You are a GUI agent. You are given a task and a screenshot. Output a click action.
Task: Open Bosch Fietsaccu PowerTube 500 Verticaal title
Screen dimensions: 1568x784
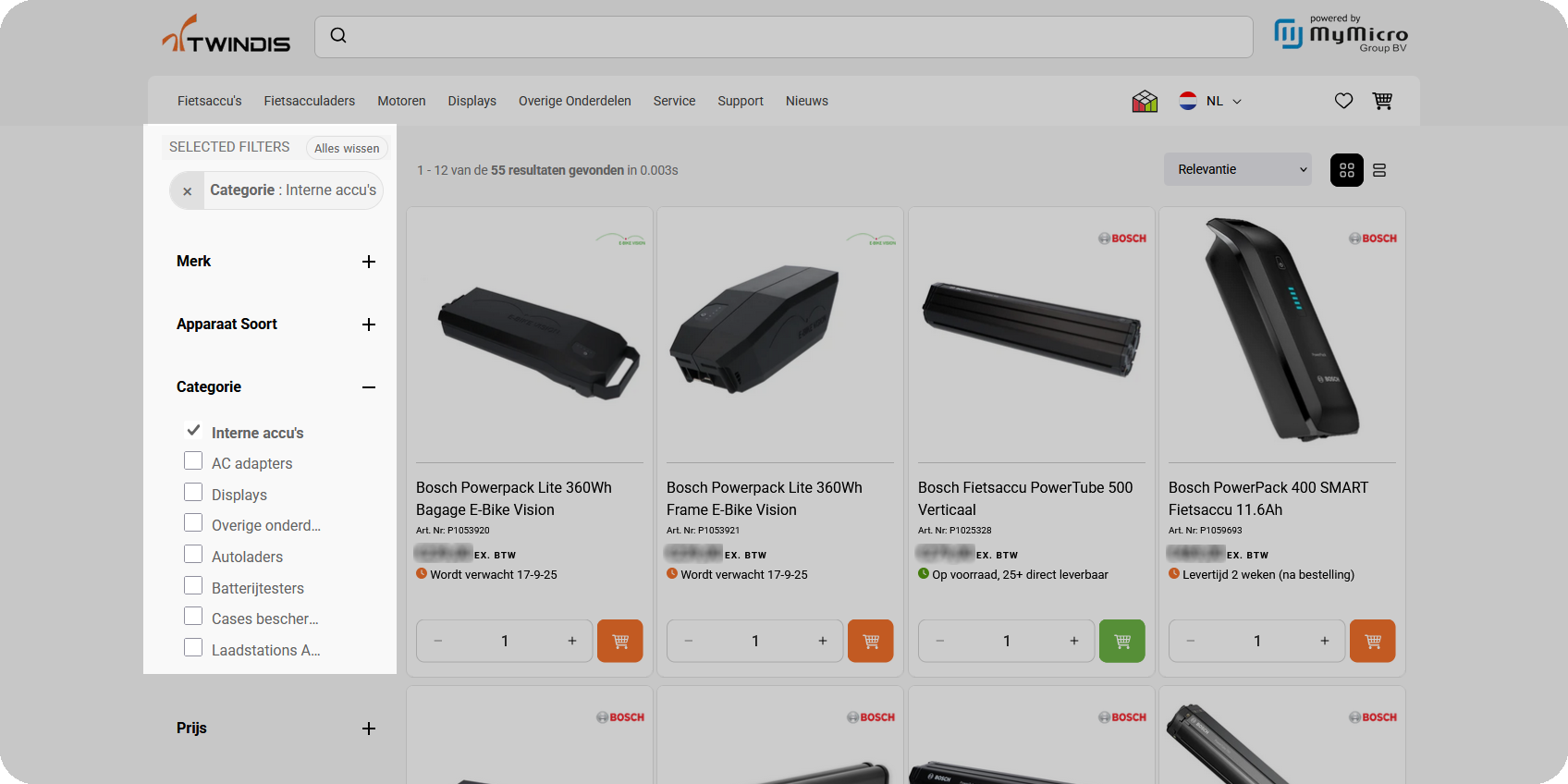1025,498
